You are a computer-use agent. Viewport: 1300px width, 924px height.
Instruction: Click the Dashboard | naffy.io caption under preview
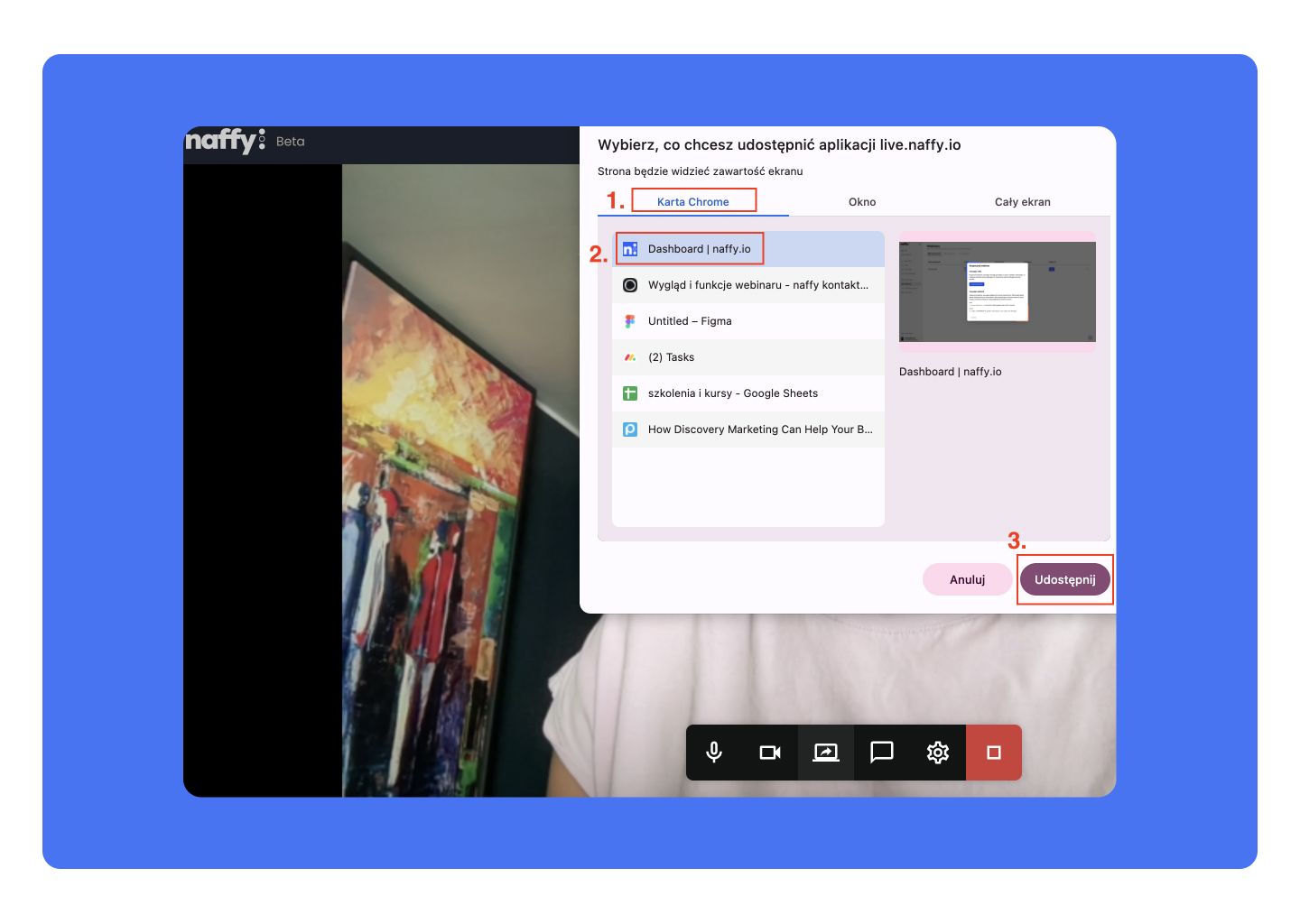click(x=950, y=372)
